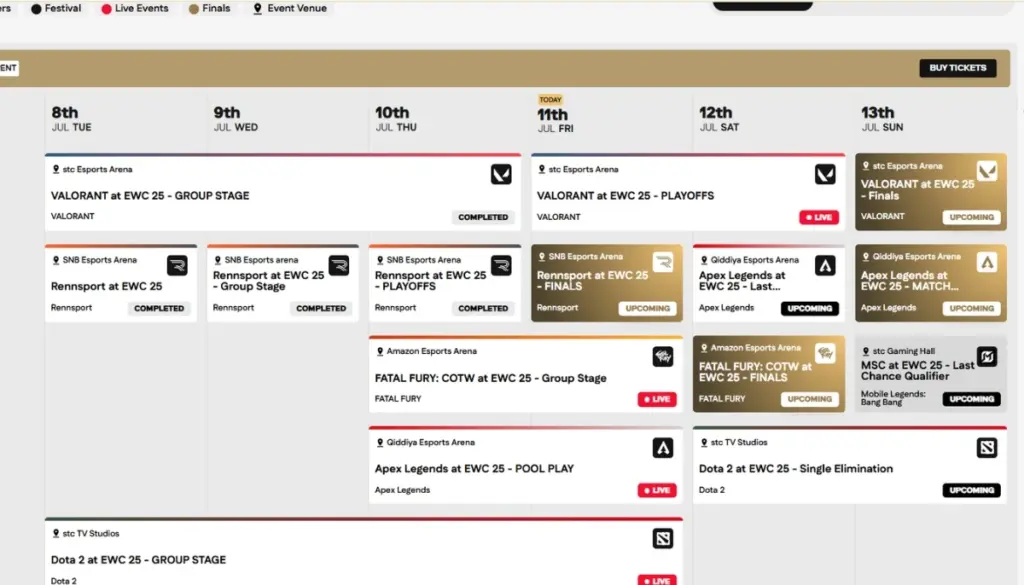The height and width of the screenshot is (585, 1024).
Task: Click the Dota 2 logo on Single Elimination card
Action: coord(987,447)
